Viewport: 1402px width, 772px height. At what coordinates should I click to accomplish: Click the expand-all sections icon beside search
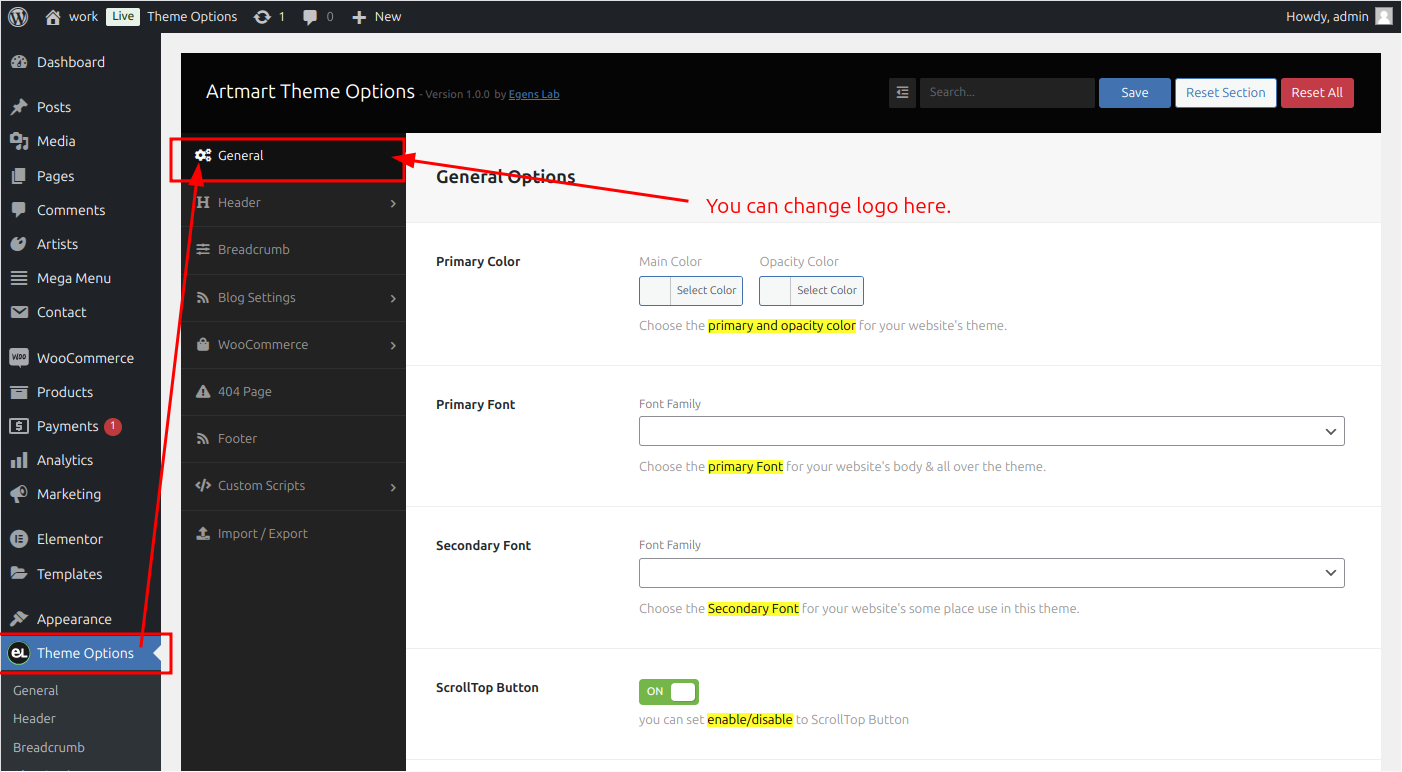coord(902,92)
